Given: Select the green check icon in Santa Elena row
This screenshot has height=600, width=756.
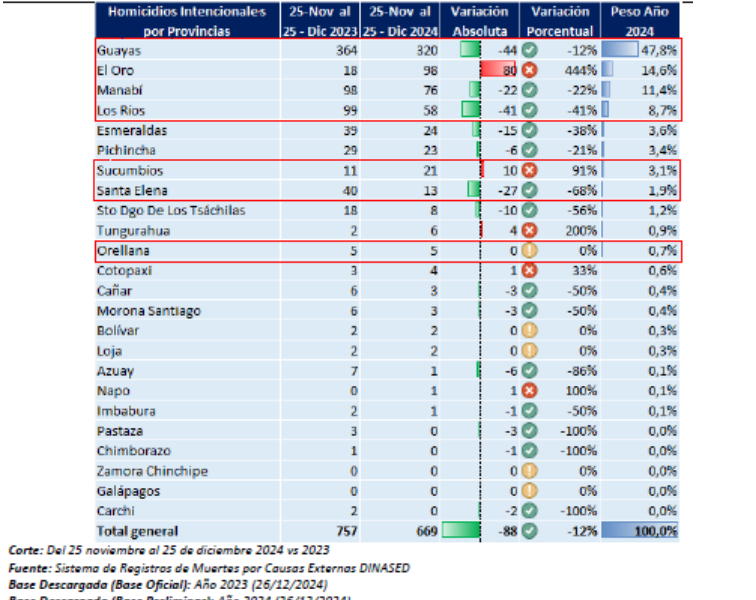Looking at the screenshot, I should tap(528, 191).
